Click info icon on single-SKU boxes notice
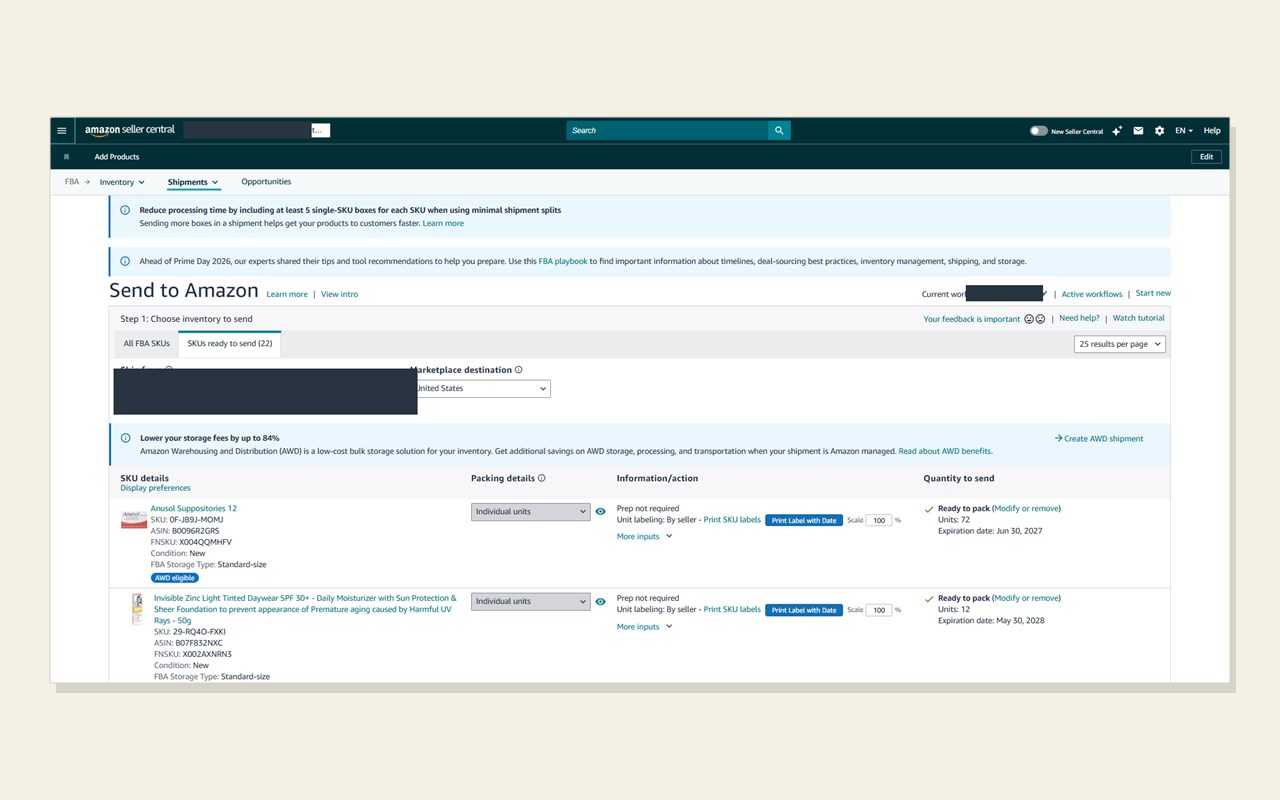Screen dimensions: 1280x800 [x=125, y=211]
